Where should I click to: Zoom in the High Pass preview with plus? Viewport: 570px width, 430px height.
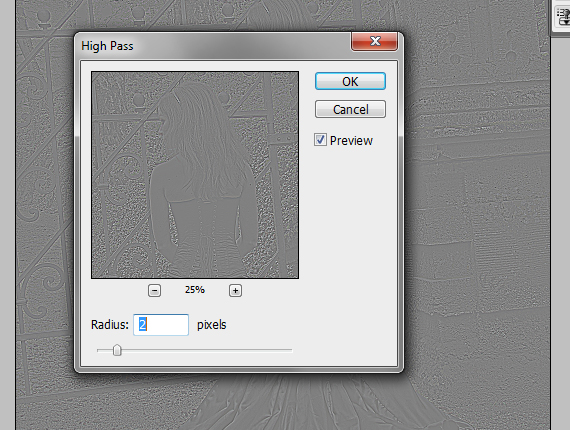[236, 290]
